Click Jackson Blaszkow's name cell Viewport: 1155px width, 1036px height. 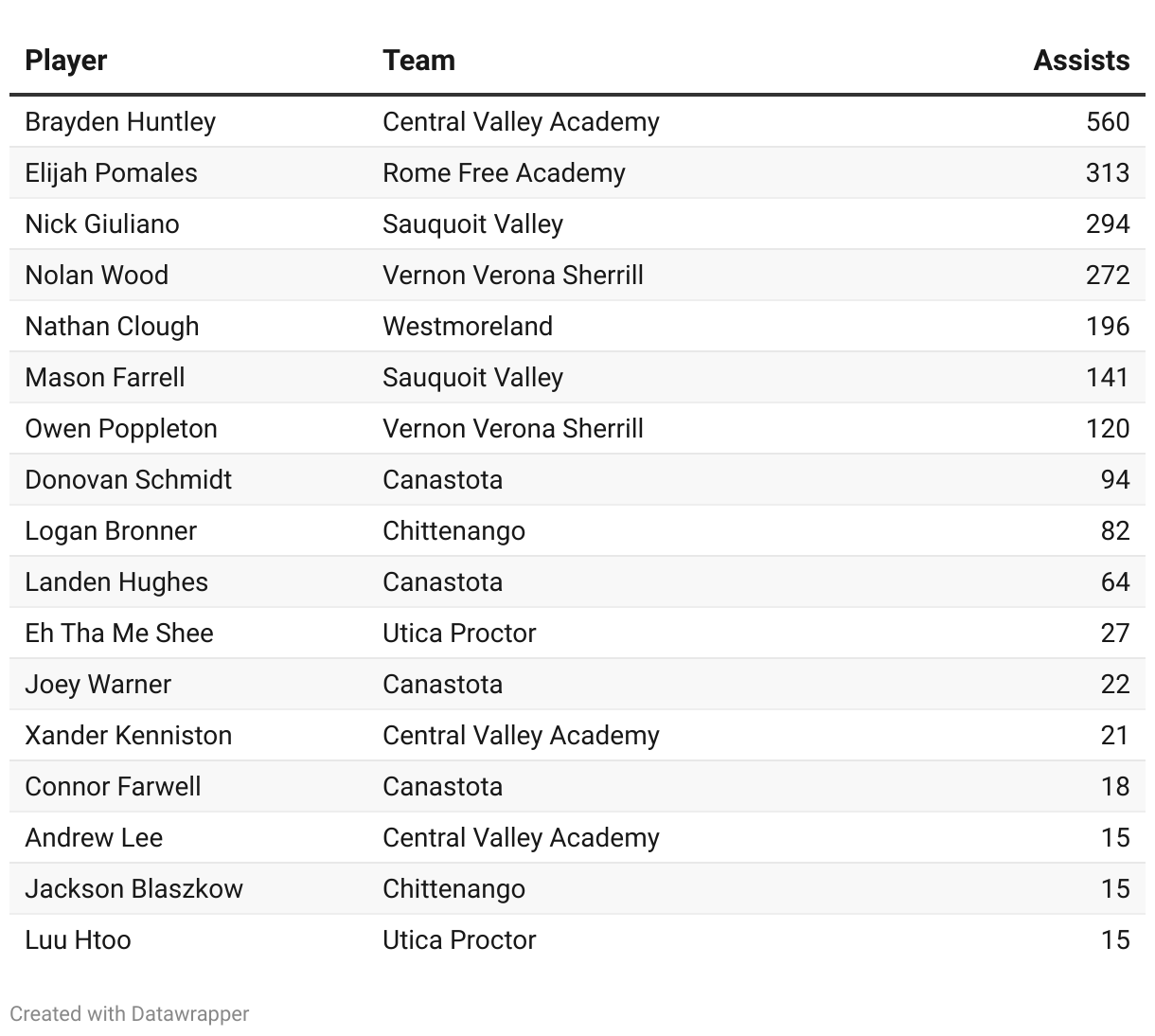[x=133, y=889]
